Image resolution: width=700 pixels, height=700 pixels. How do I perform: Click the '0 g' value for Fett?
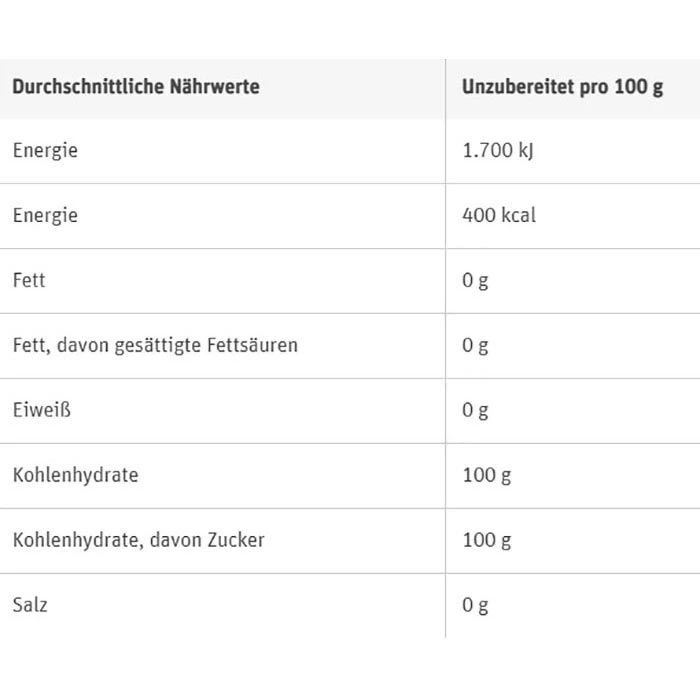pos(475,281)
